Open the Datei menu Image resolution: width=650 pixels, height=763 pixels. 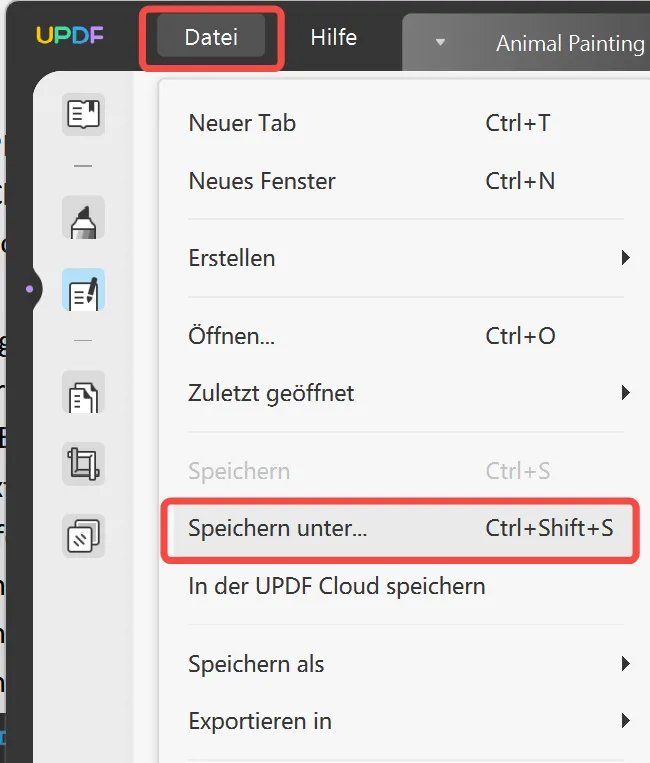tap(211, 38)
